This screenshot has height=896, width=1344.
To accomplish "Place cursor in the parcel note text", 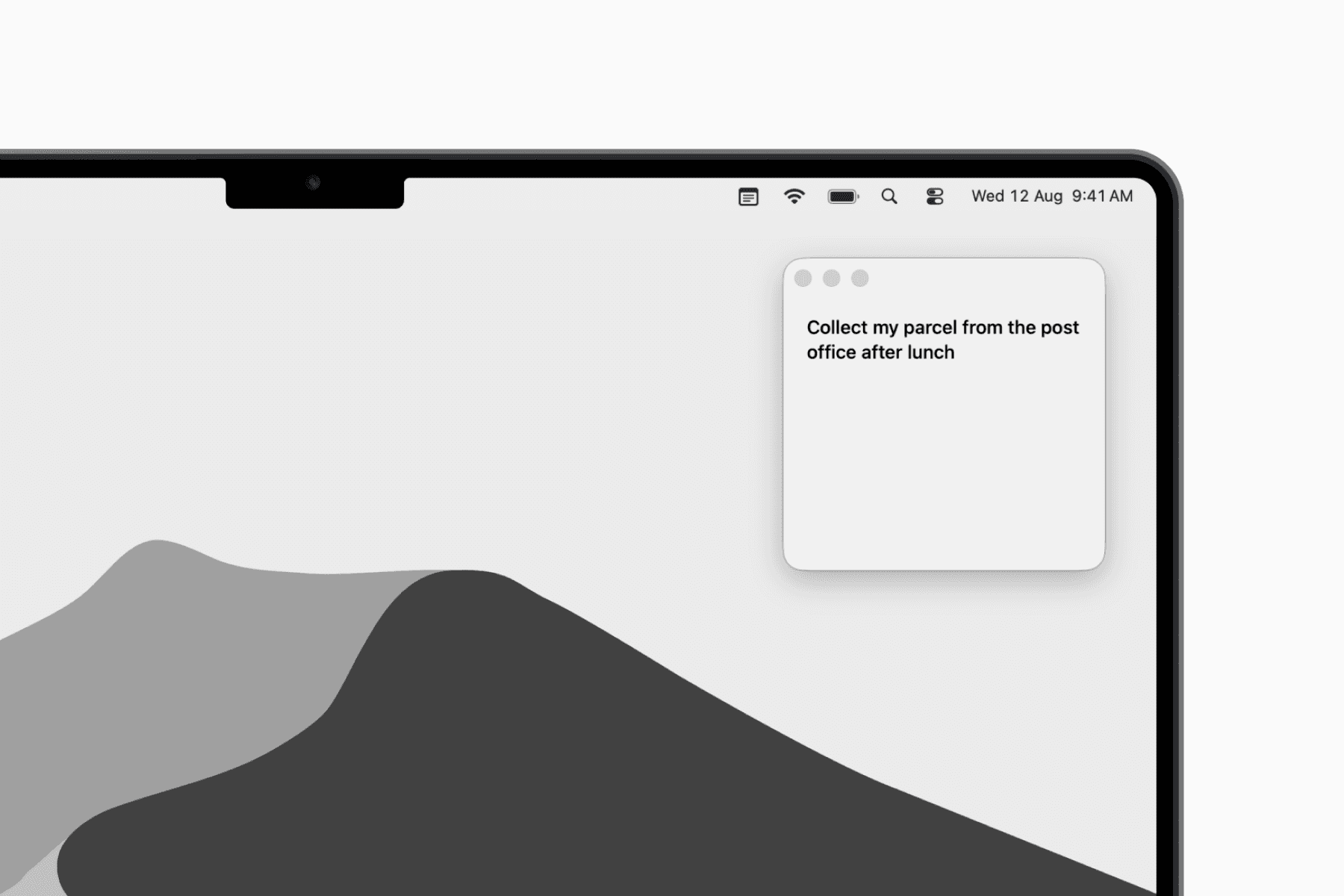I will point(943,340).
